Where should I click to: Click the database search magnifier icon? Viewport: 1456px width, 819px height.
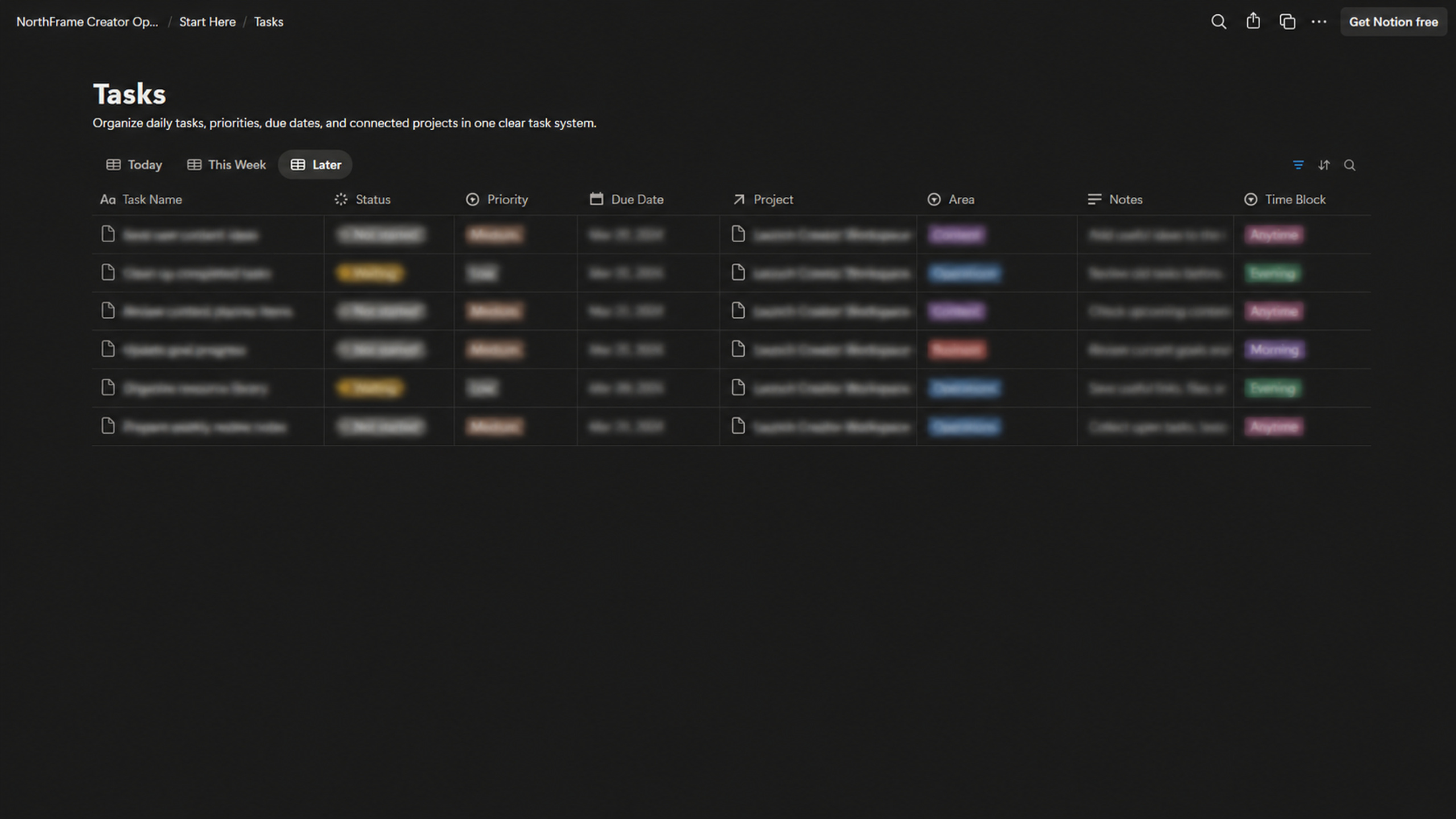1350,165
